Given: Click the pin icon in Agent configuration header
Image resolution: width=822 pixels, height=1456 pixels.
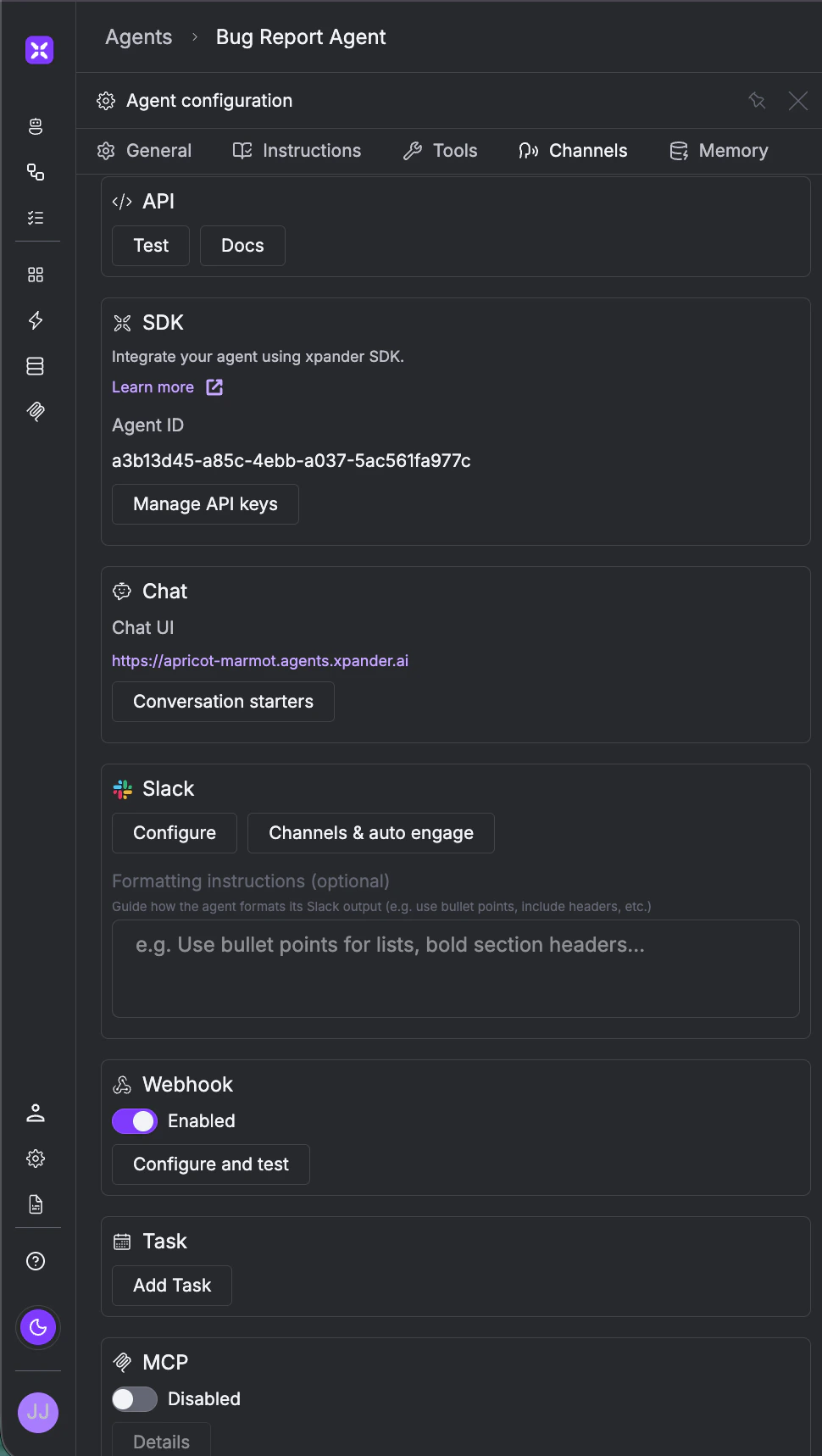Looking at the screenshot, I should tap(757, 101).
